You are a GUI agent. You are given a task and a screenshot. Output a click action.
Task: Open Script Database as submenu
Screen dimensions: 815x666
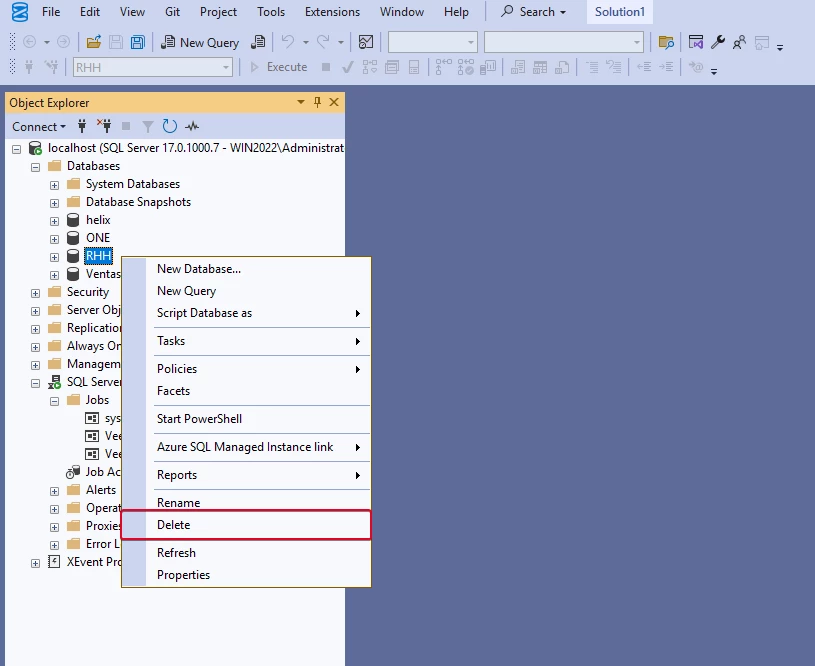tap(246, 313)
